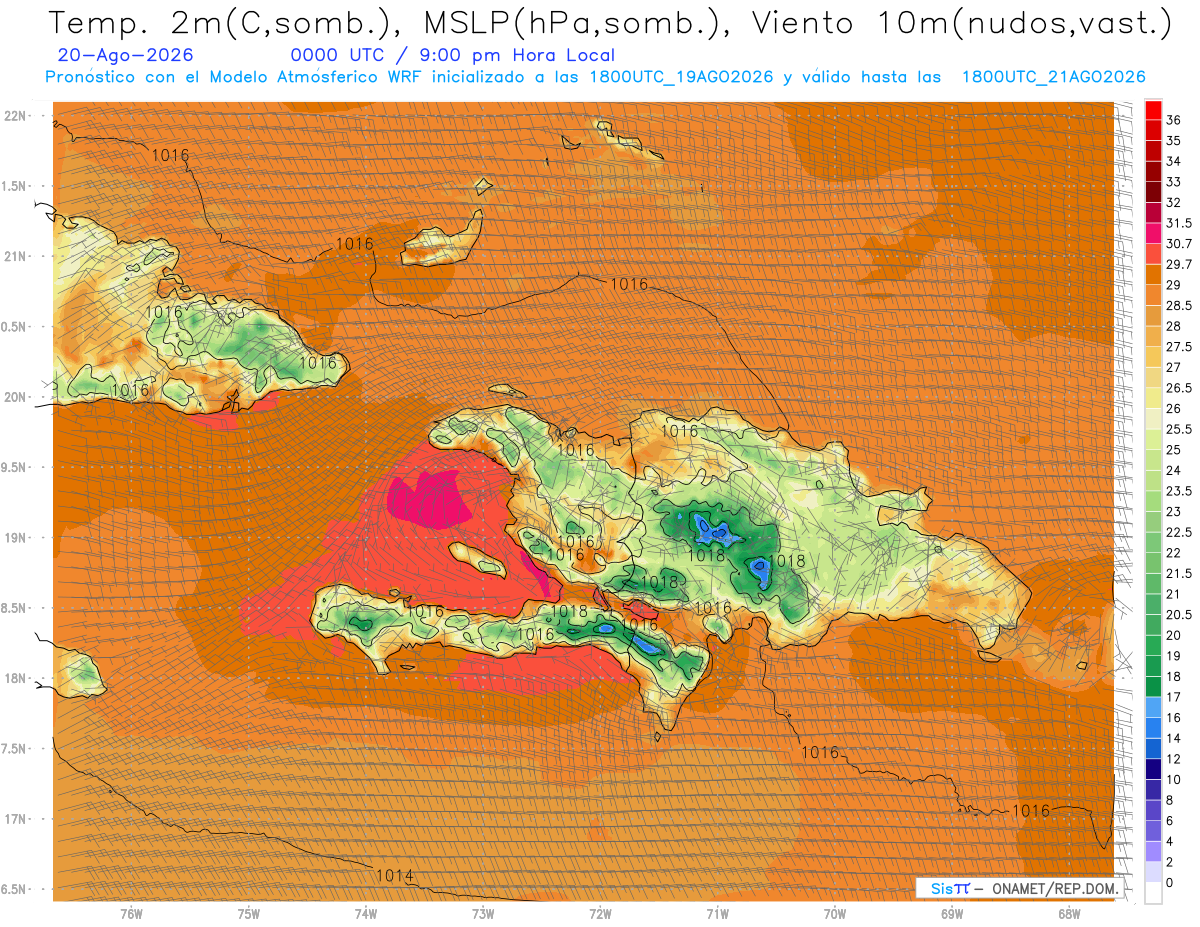The image size is (1200, 927).
Task: Click legend value 28.5
Action: (1179, 305)
